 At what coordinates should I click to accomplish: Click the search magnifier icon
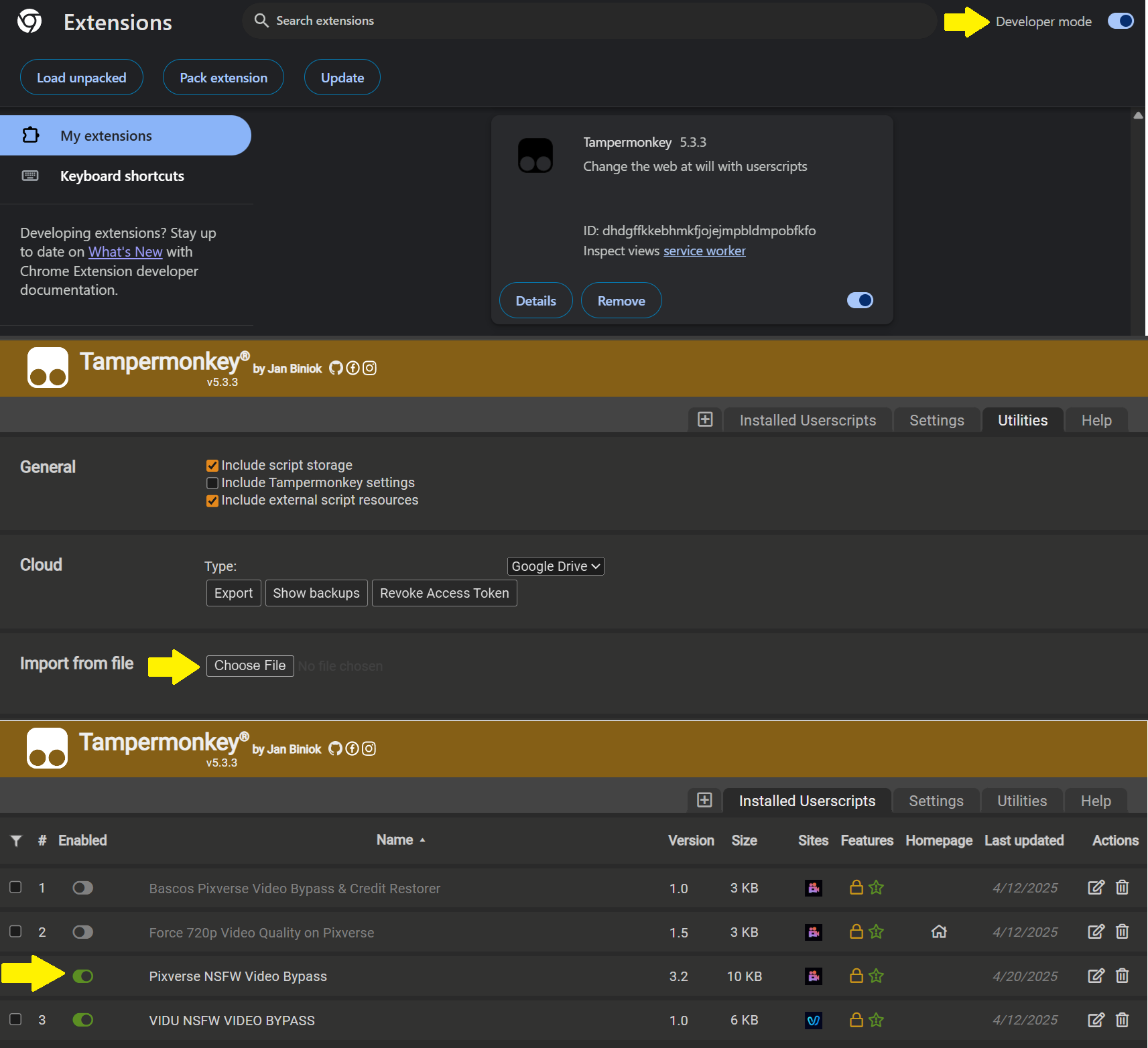261,21
